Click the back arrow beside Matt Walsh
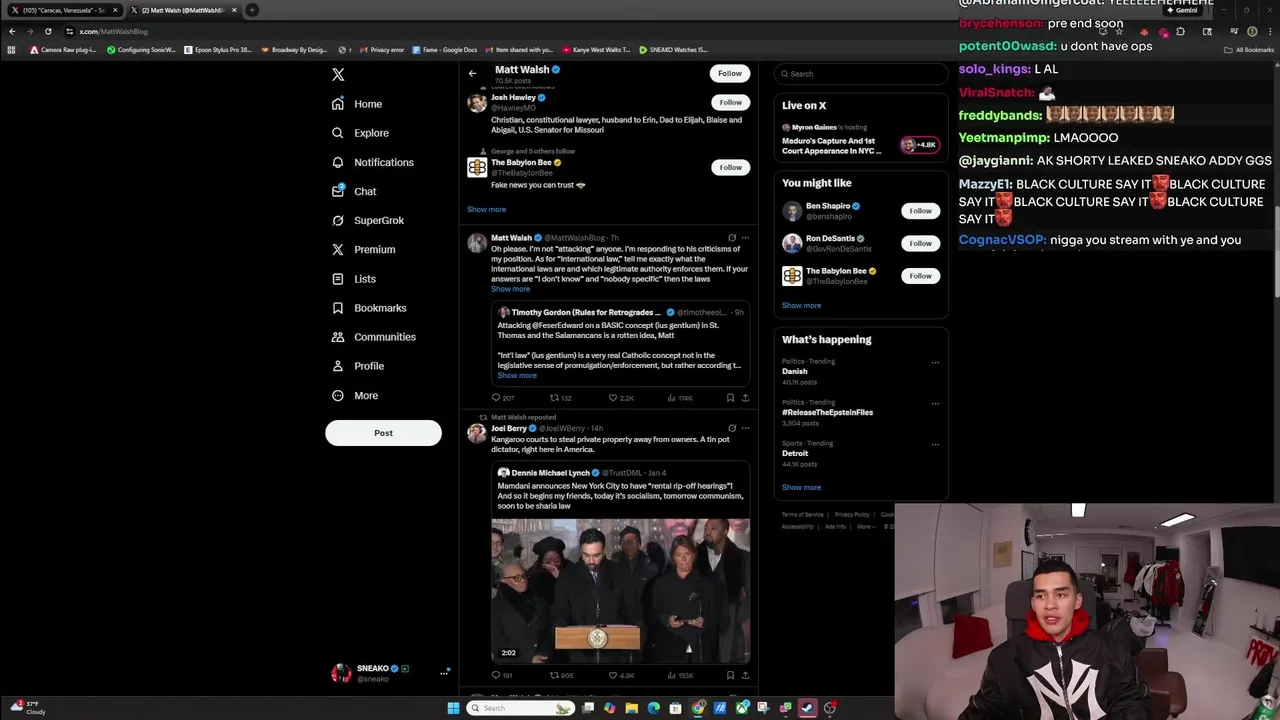Screen dimensions: 1280x720 472,73
